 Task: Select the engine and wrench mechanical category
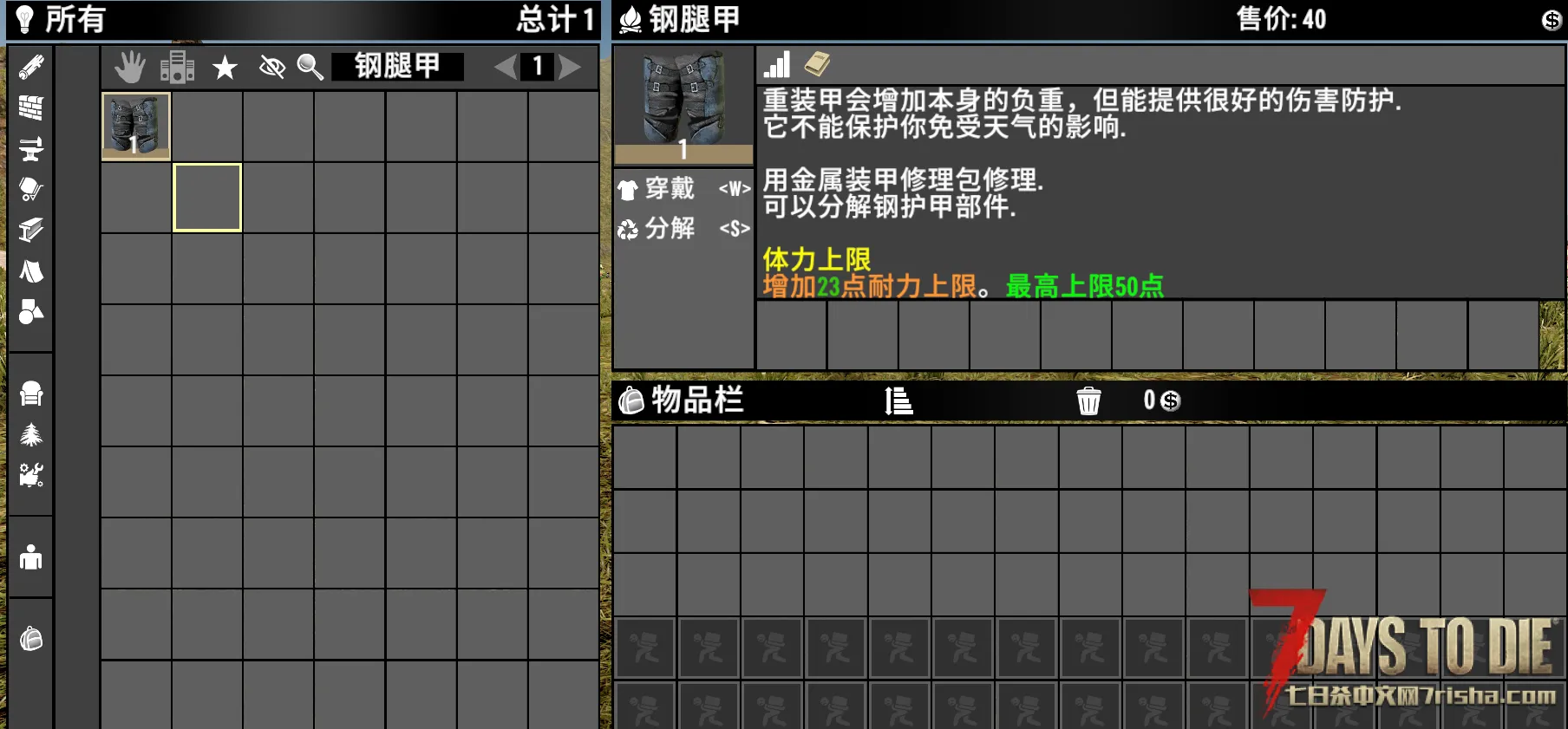[x=31, y=475]
